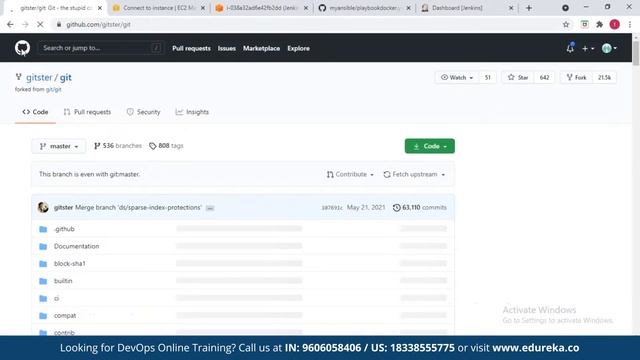640x360 pixels.
Task: Fork the repository
Action: (x=576, y=78)
